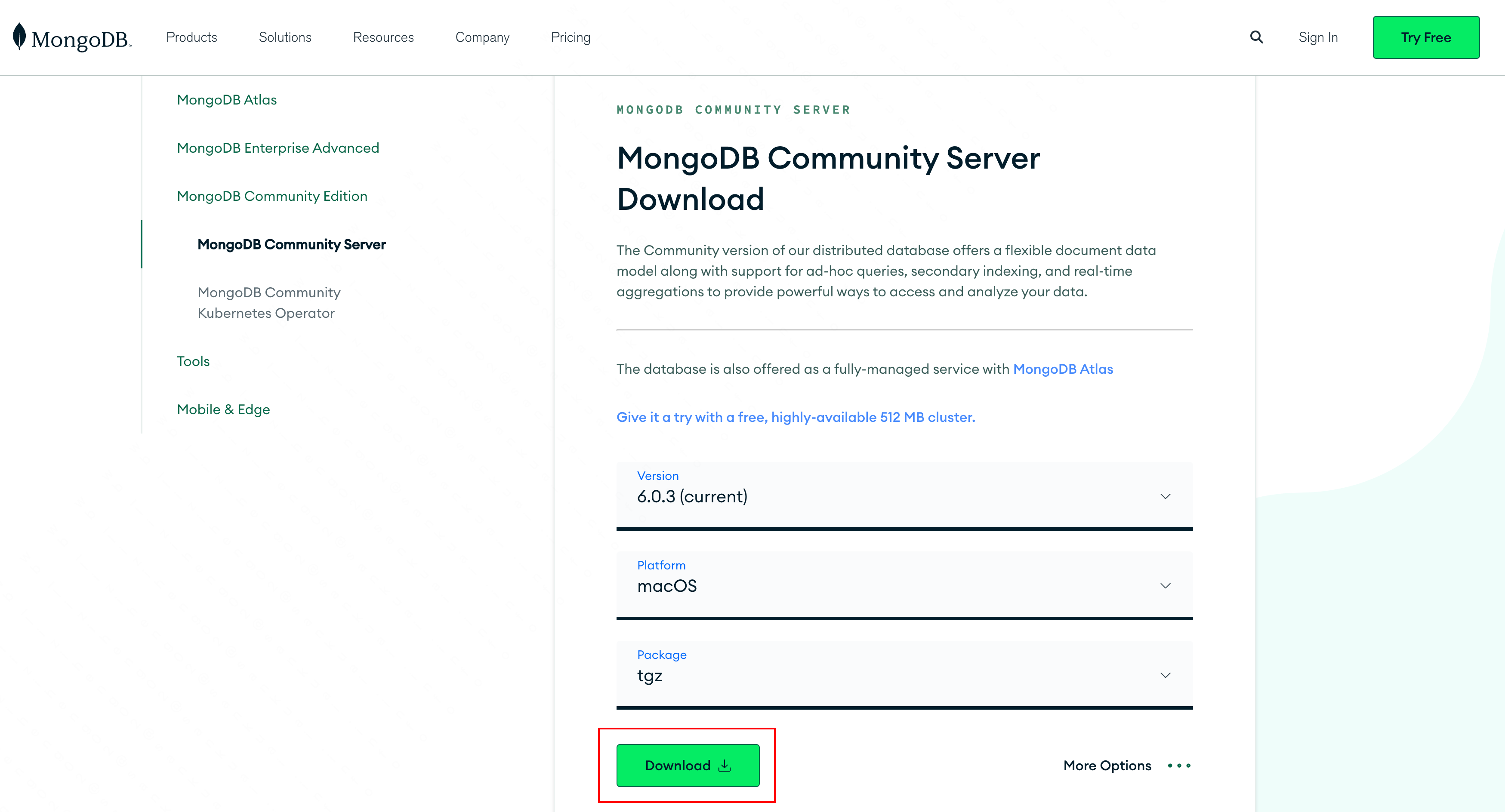Open the Platform macOS dropdown
The width and height of the screenshot is (1505, 812).
[x=904, y=585]
